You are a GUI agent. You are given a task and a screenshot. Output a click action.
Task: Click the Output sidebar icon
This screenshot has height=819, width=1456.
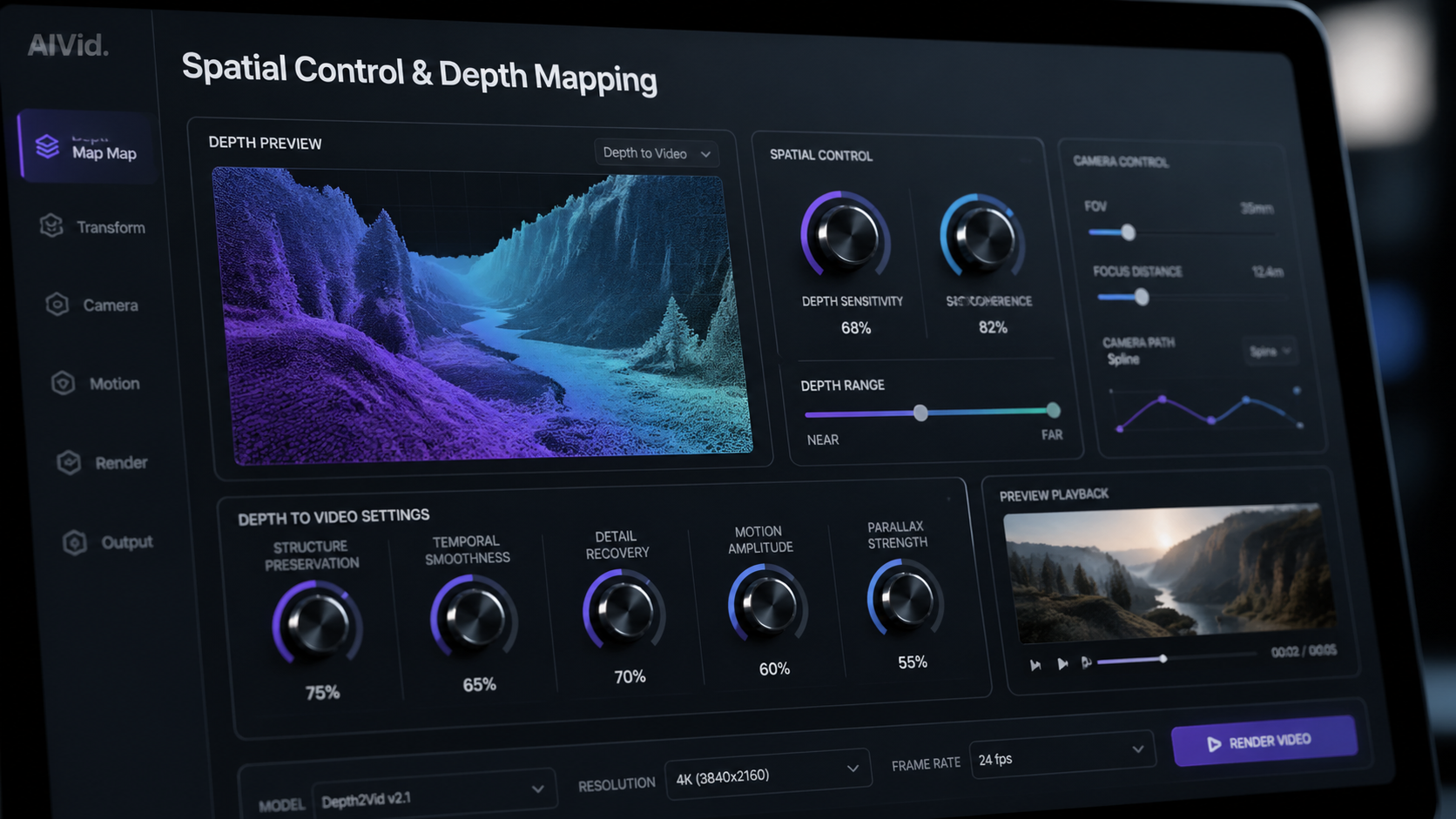75,541
